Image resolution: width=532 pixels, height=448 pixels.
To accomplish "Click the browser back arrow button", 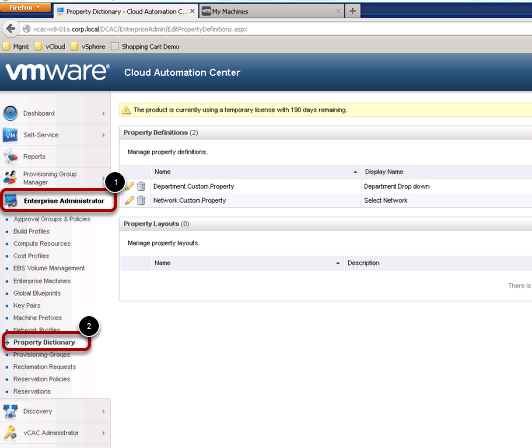I will point(10,29).
